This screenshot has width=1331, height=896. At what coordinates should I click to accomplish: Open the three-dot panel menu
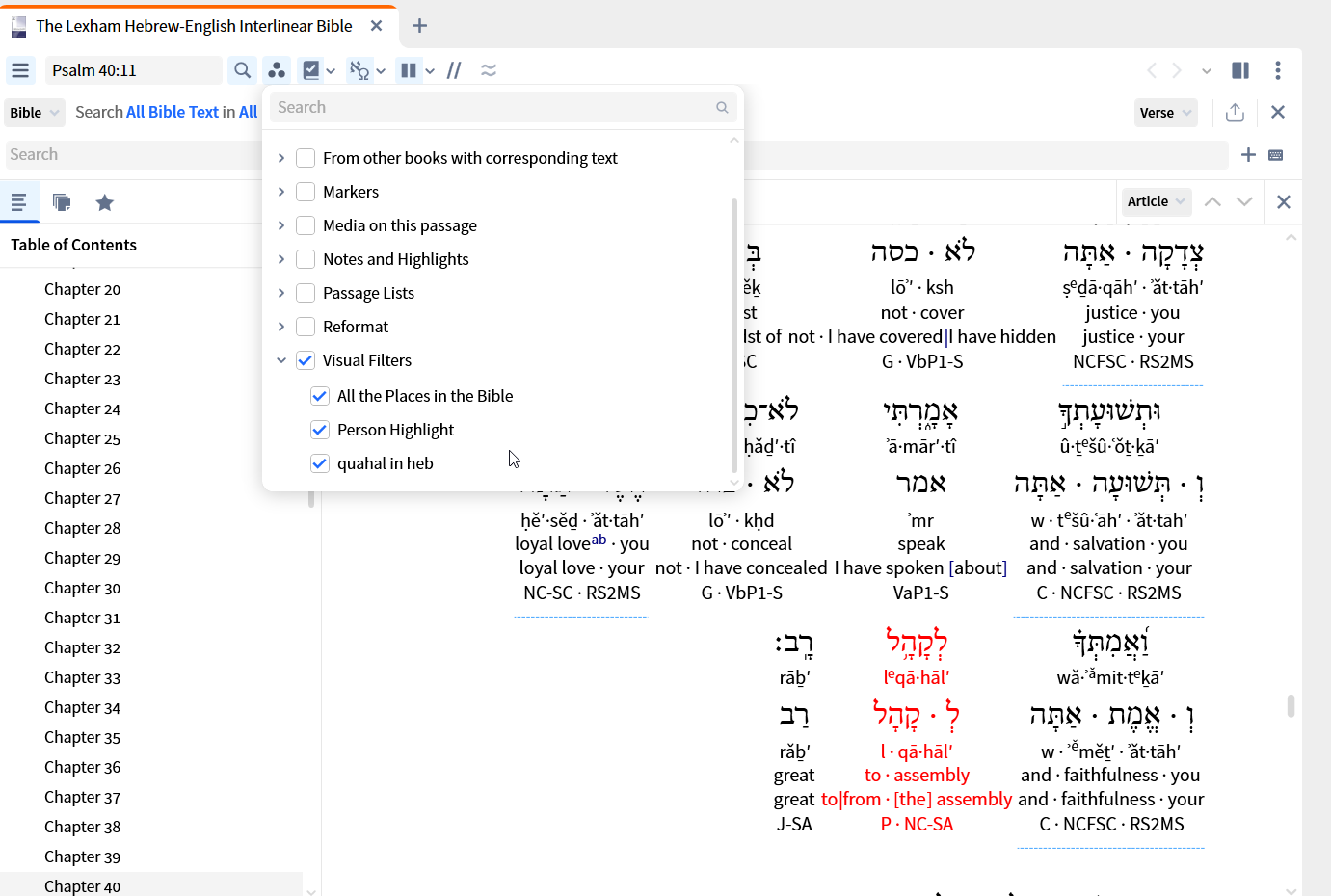click(1278, 70)
